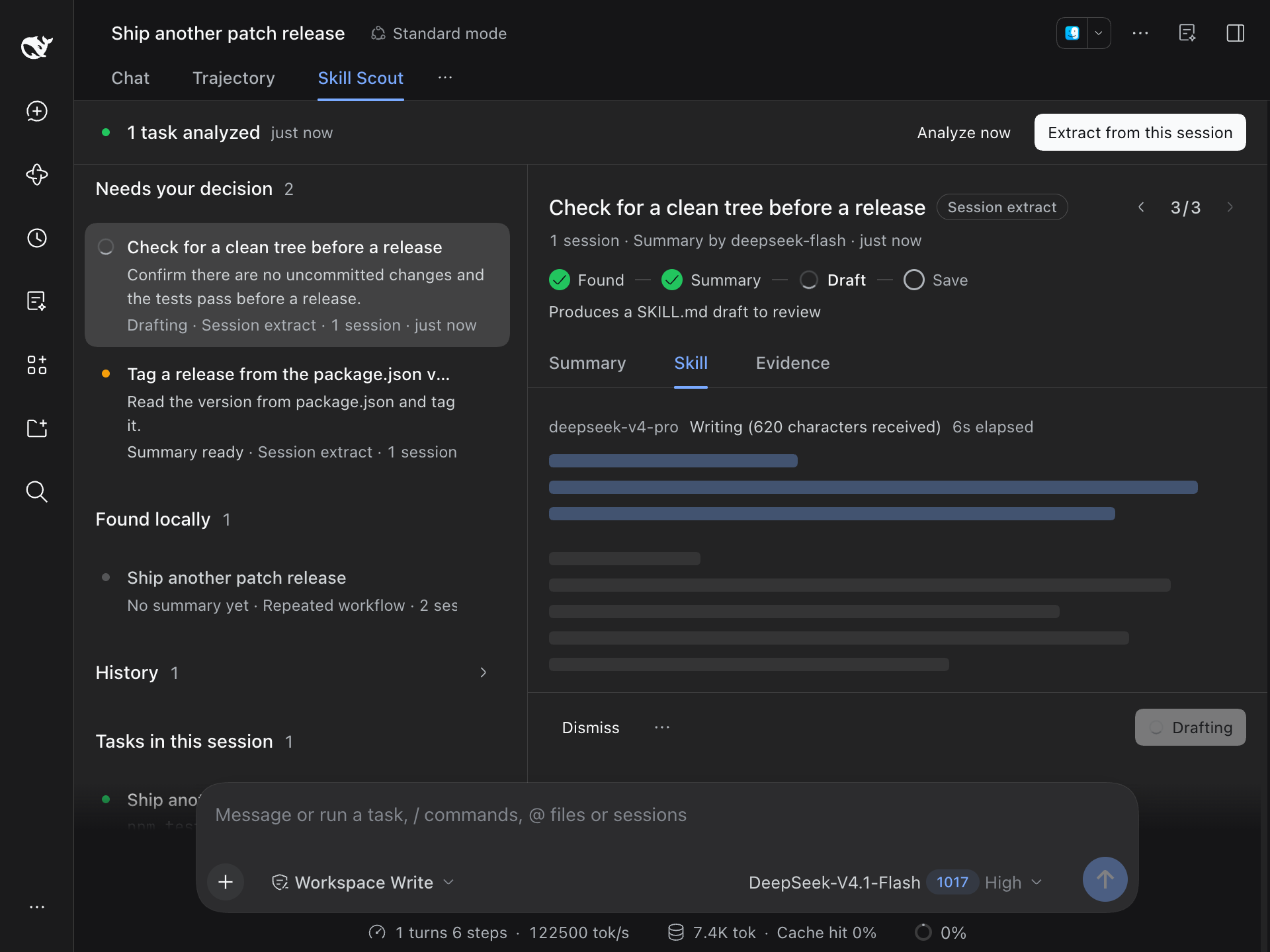Click the Summary step checkmark
The height and width of the screenshot is (952, 1270).
coord(672,280)
